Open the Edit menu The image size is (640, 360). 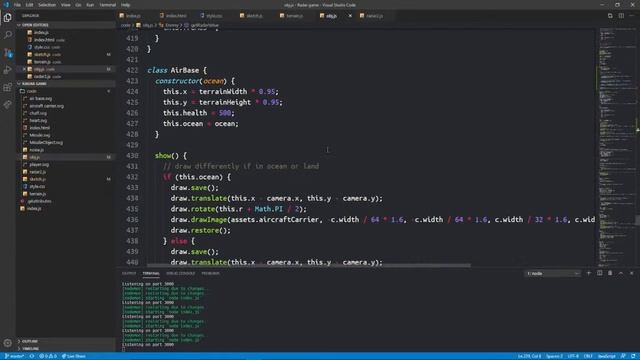29,5
